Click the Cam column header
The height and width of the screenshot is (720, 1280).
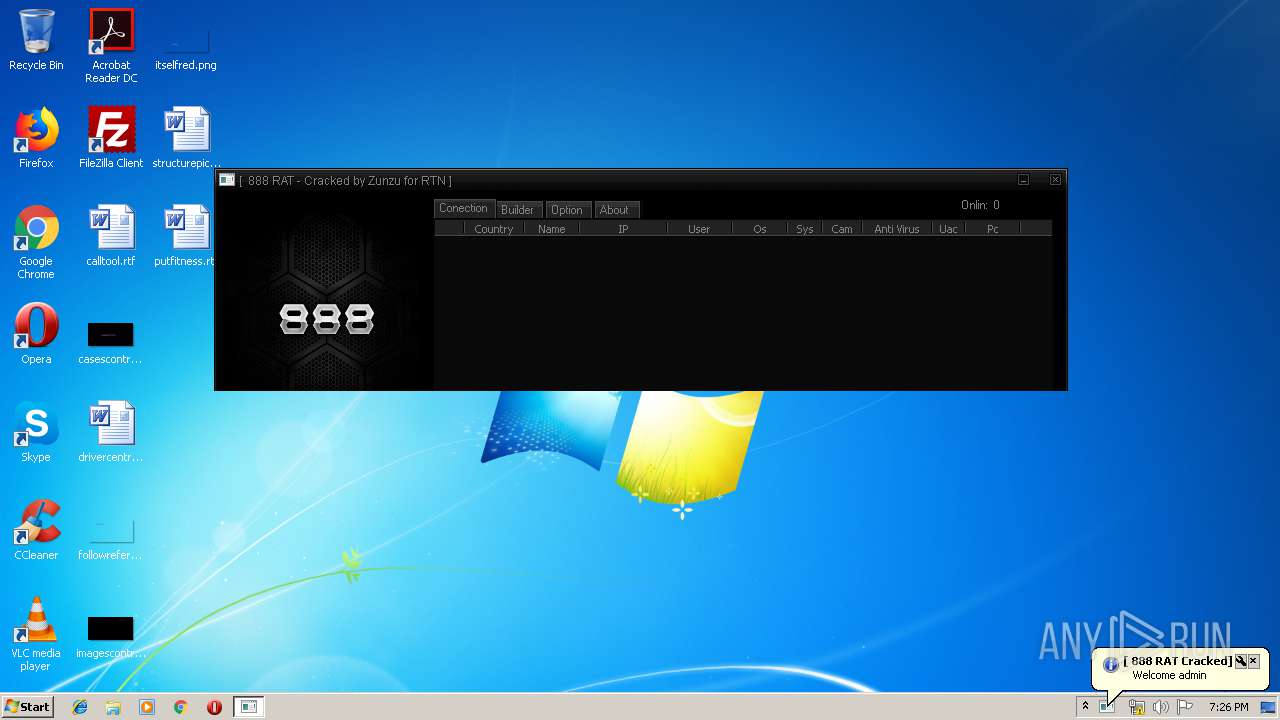tap(842, 229)
